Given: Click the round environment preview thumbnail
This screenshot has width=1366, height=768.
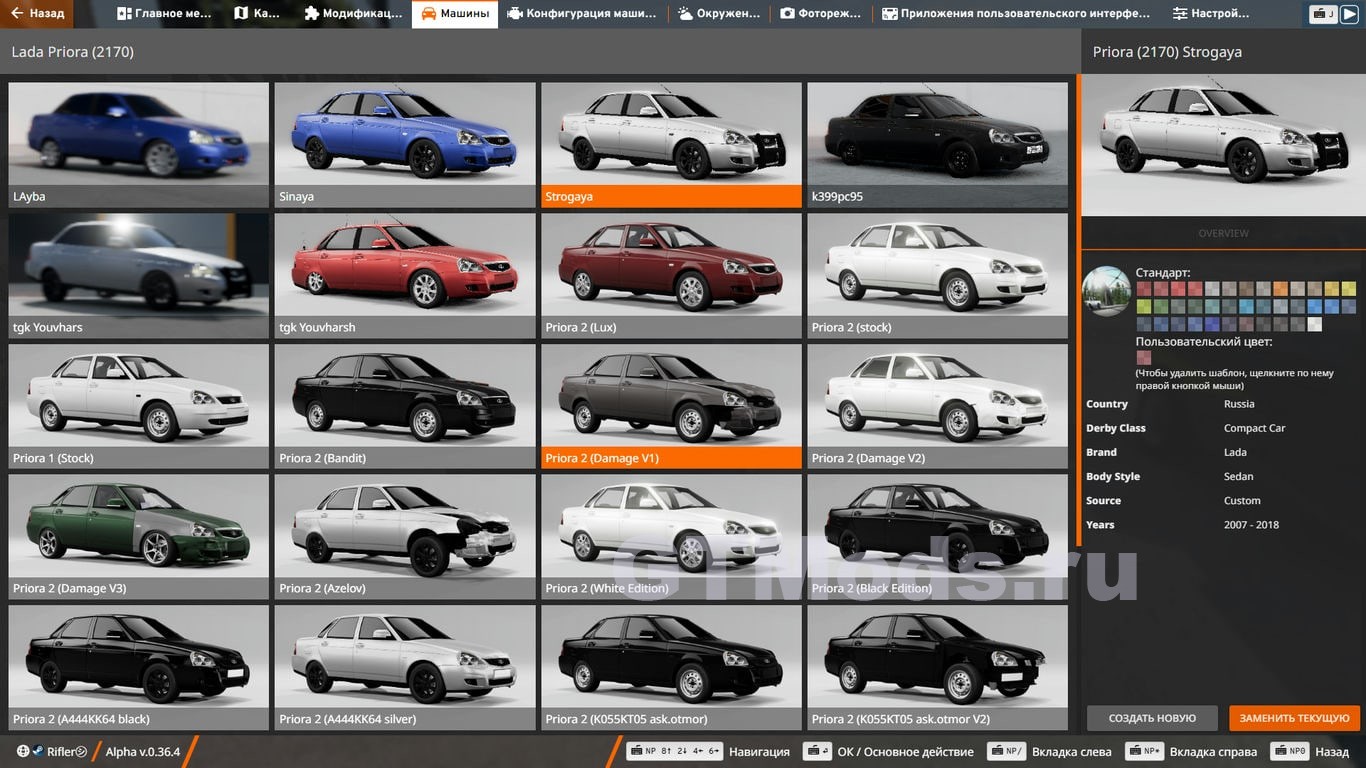Looking at the screenshot, I should pyautogui.click(x=1107, y=291).
